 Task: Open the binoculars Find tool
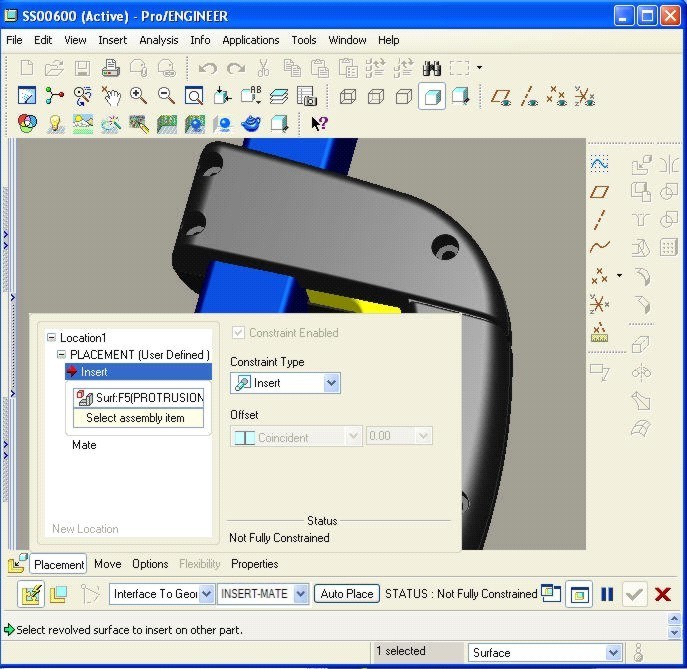pyautogui.click(x=432, y=68)
